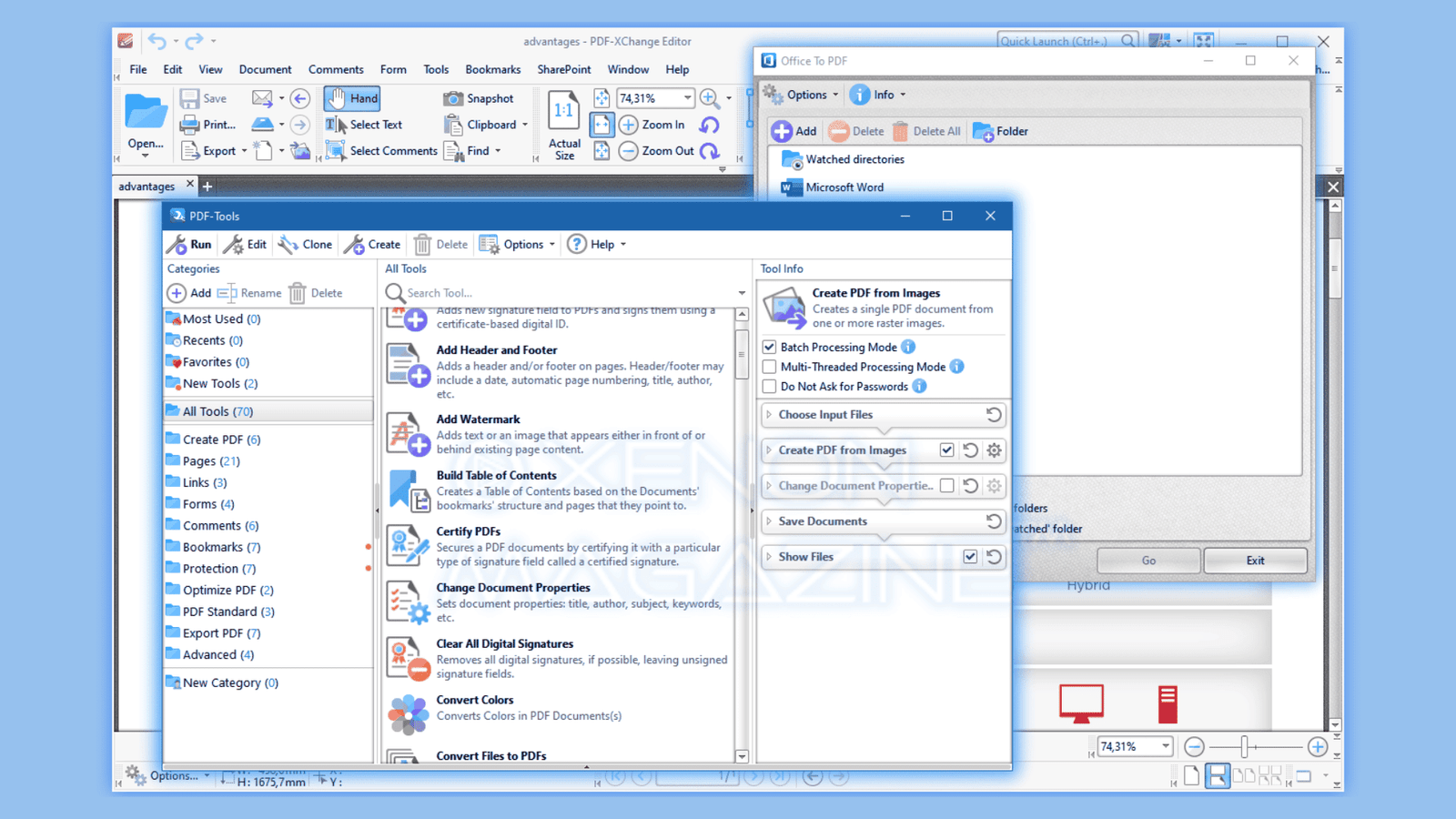Image resolution: width=1456 pixels, height=819 pixels.
Task: Click the Select Comments tool
Action: point(381,151)
